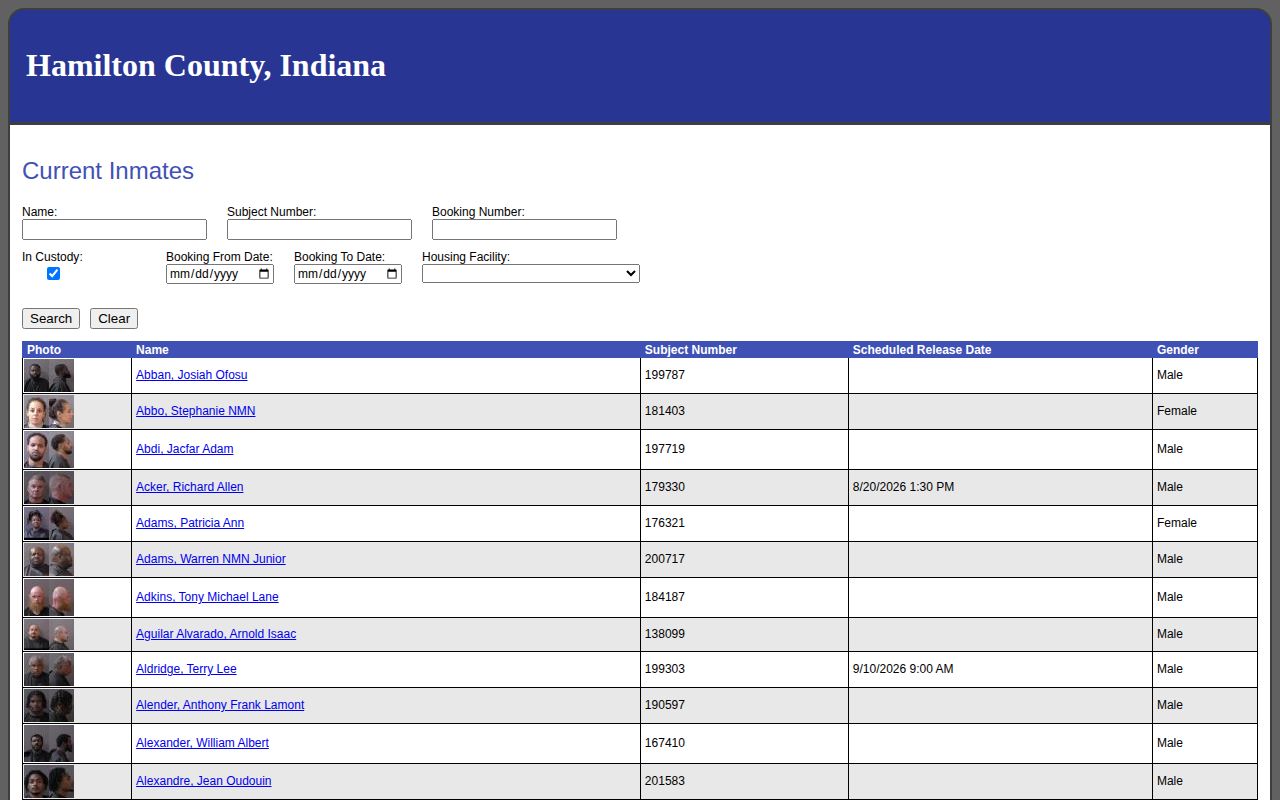The image size is (1280, 800).
Task: Open Adkins, Tony Michael Lane link
Action: click(207, 597)
